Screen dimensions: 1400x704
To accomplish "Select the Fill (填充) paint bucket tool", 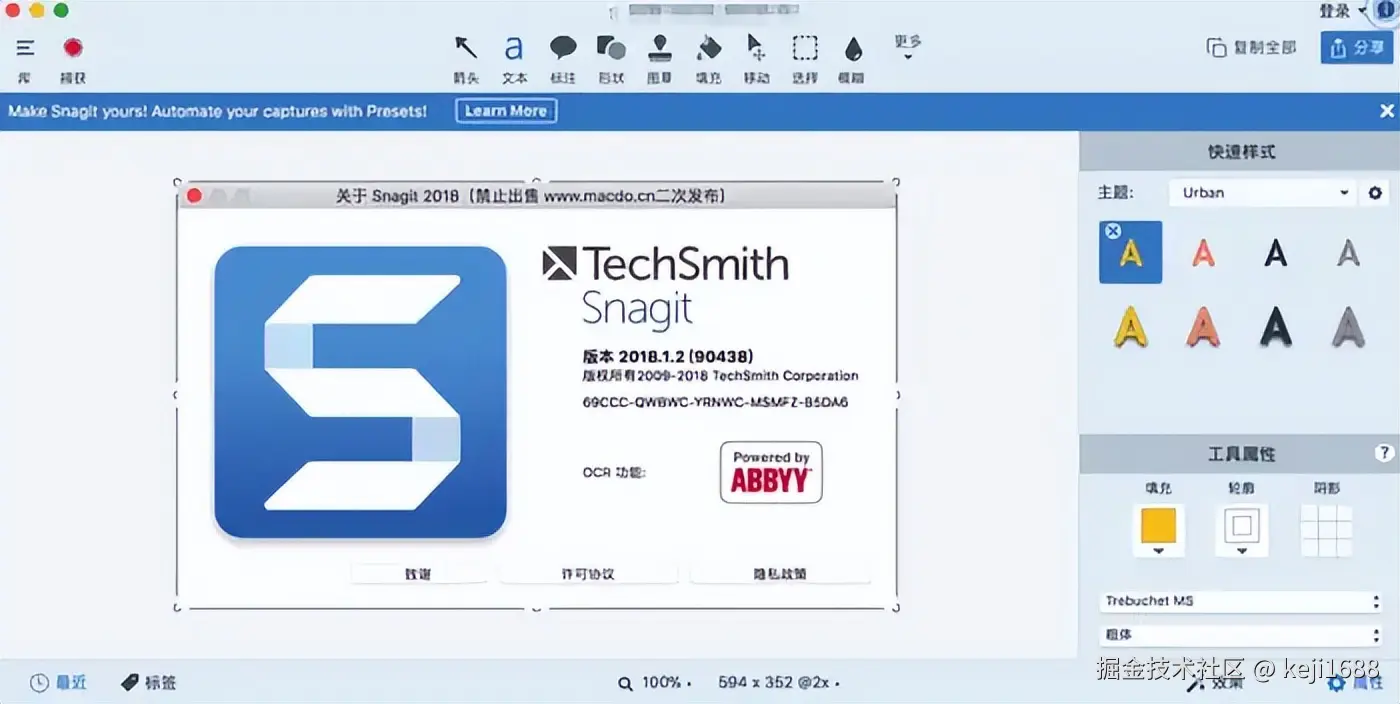I will coord(708,47).
